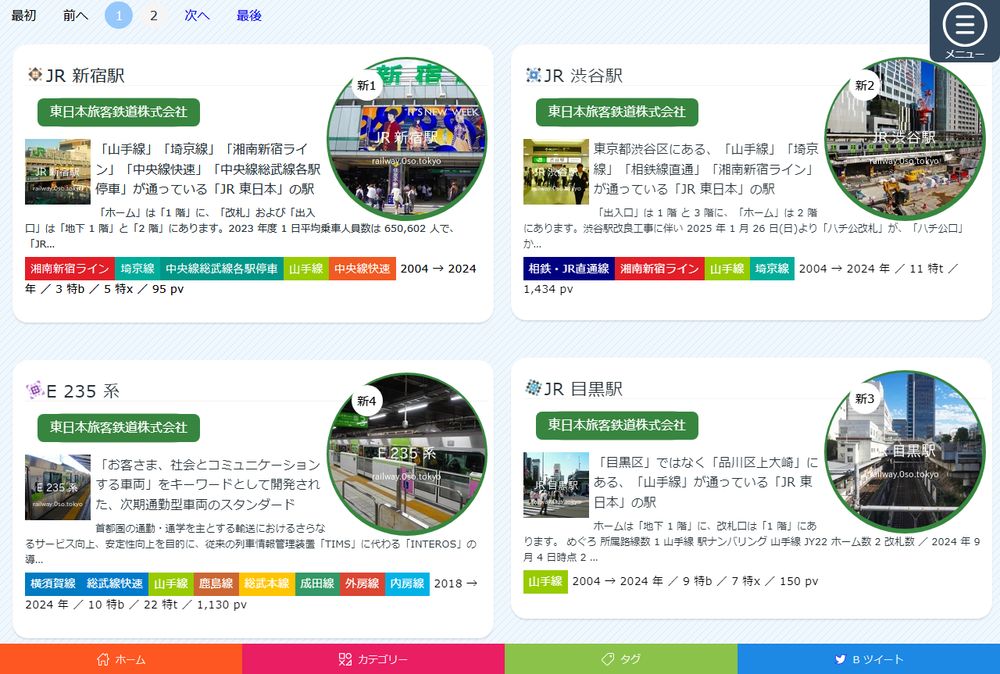Select 湘南新宿ライン tag in 新宿駅 card
1000x674 pixels.
[x=70, y=268]
